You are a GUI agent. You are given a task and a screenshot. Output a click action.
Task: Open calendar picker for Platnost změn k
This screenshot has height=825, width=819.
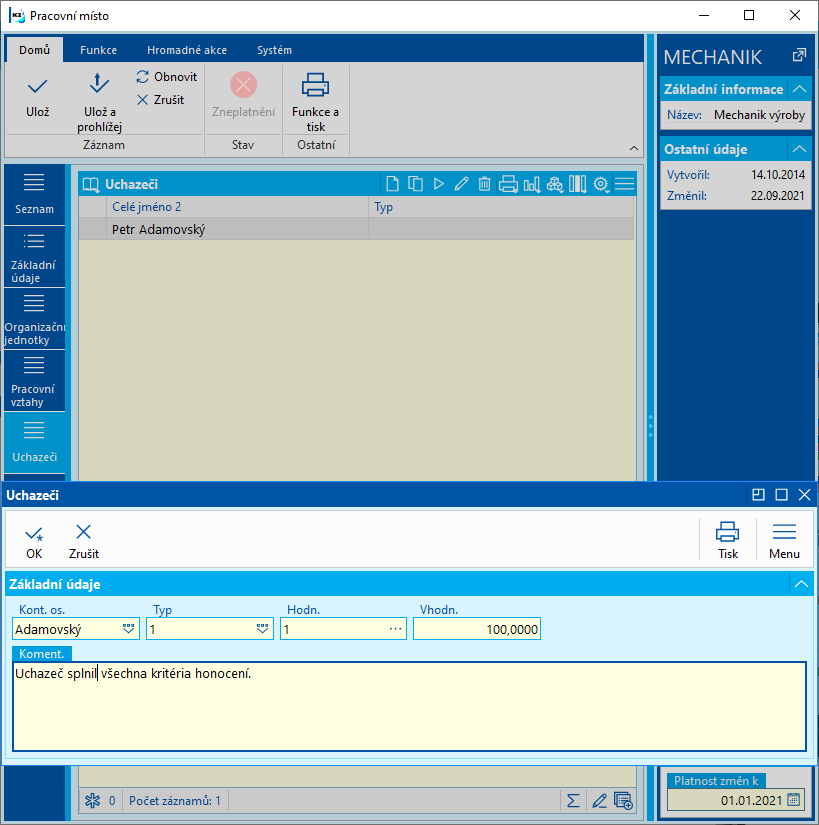[x=793, y=800]
